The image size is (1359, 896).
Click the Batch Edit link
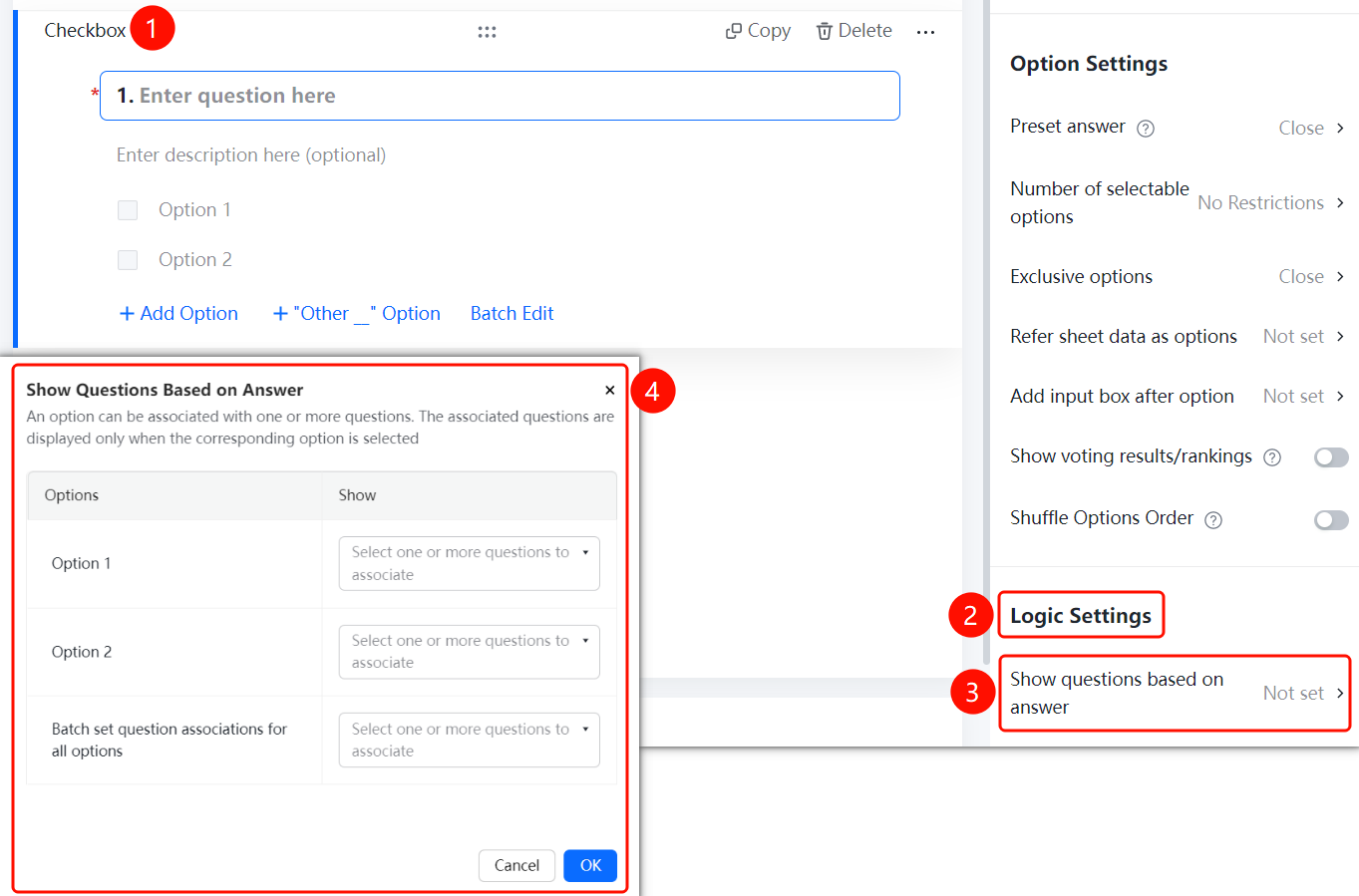(x=511, y=314)
